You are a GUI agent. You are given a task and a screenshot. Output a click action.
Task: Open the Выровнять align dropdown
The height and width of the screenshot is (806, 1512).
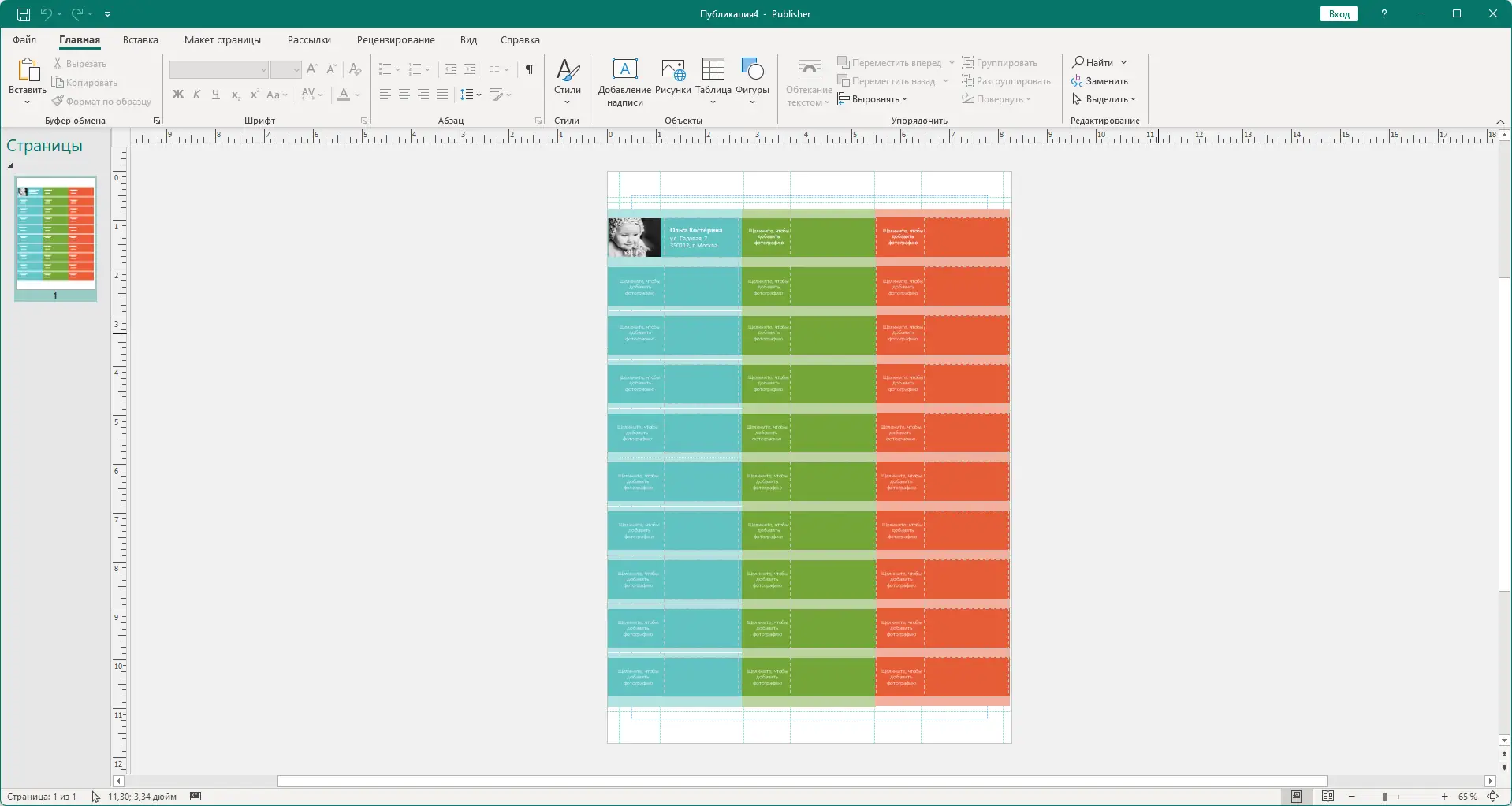[873, 99]
